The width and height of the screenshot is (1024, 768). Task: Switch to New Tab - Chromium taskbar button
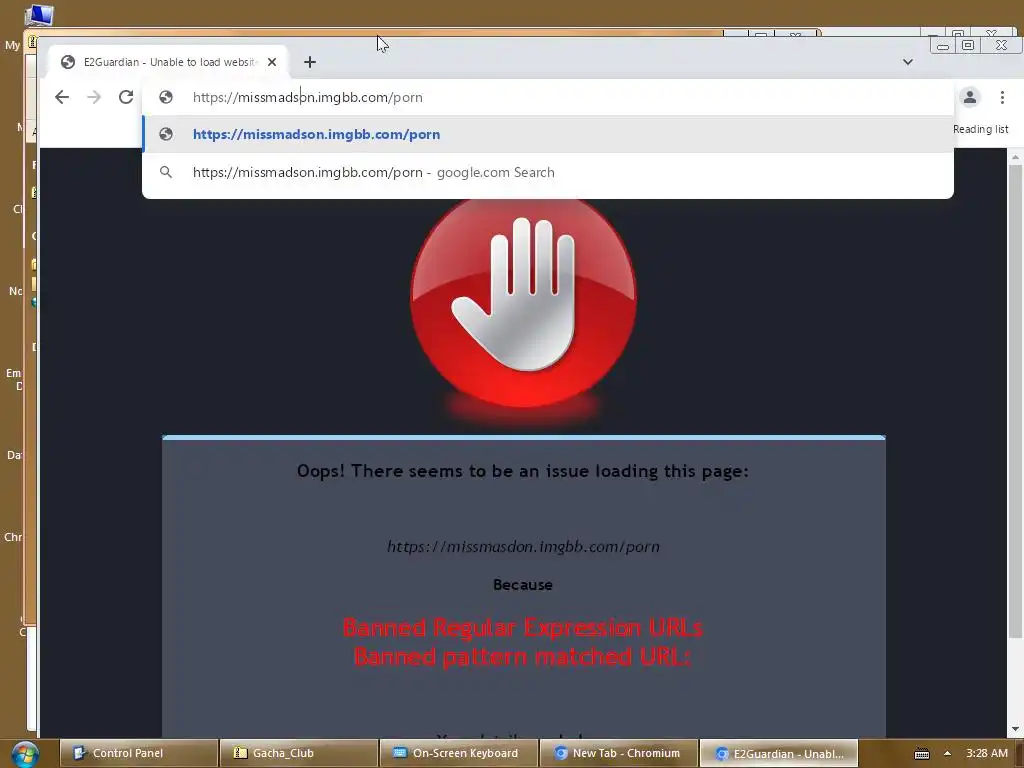coord(618,753)
